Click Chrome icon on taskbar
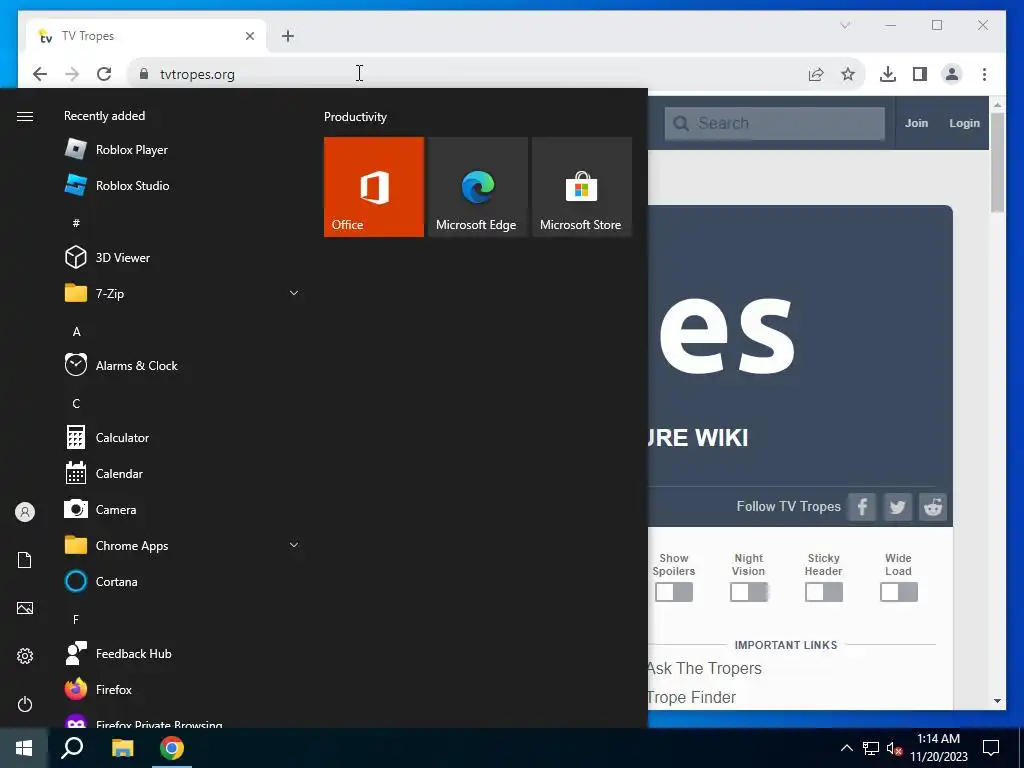The height and width of the screenshot is (768, 1024). (172, 748)
